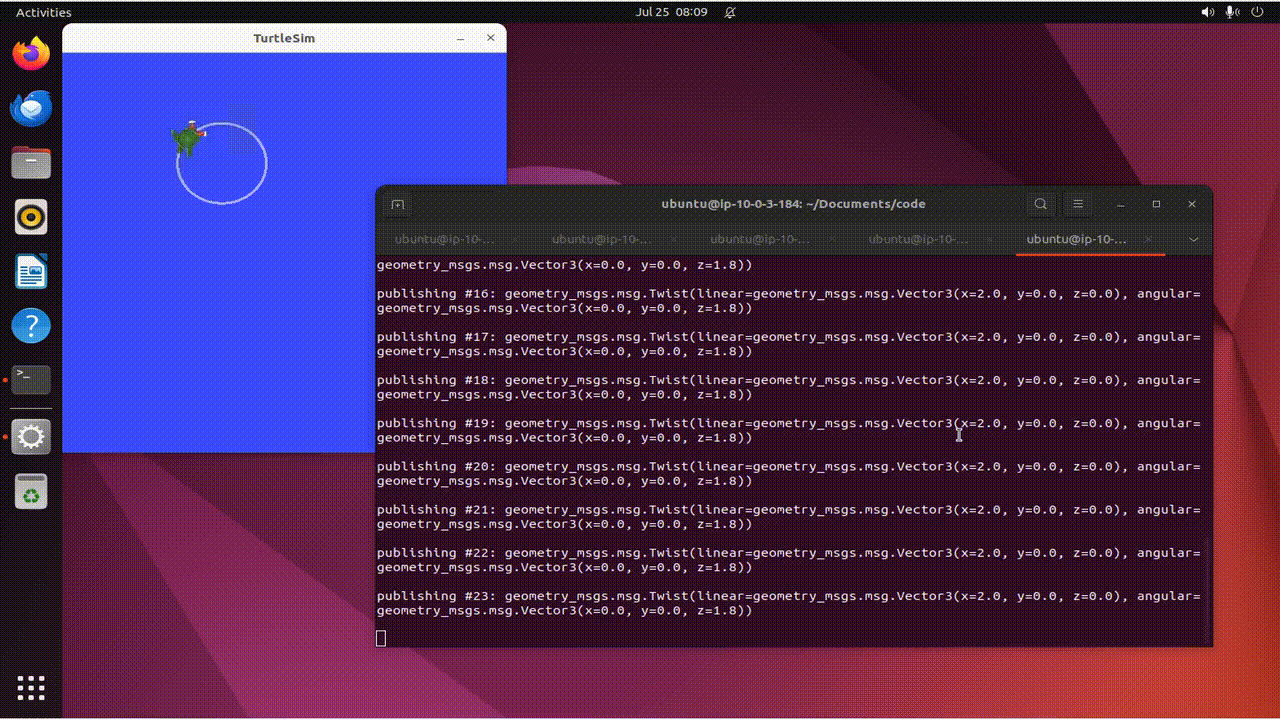Show all applications grid
Viewport: 1280px width, 720px height.
click(31, 688)
